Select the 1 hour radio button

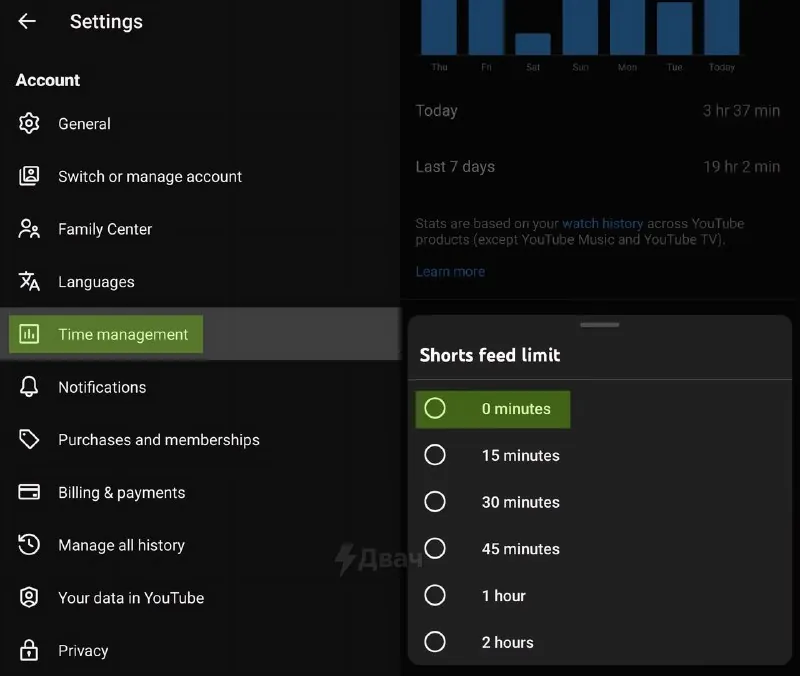pyautogui.click(x=435, y=595)
